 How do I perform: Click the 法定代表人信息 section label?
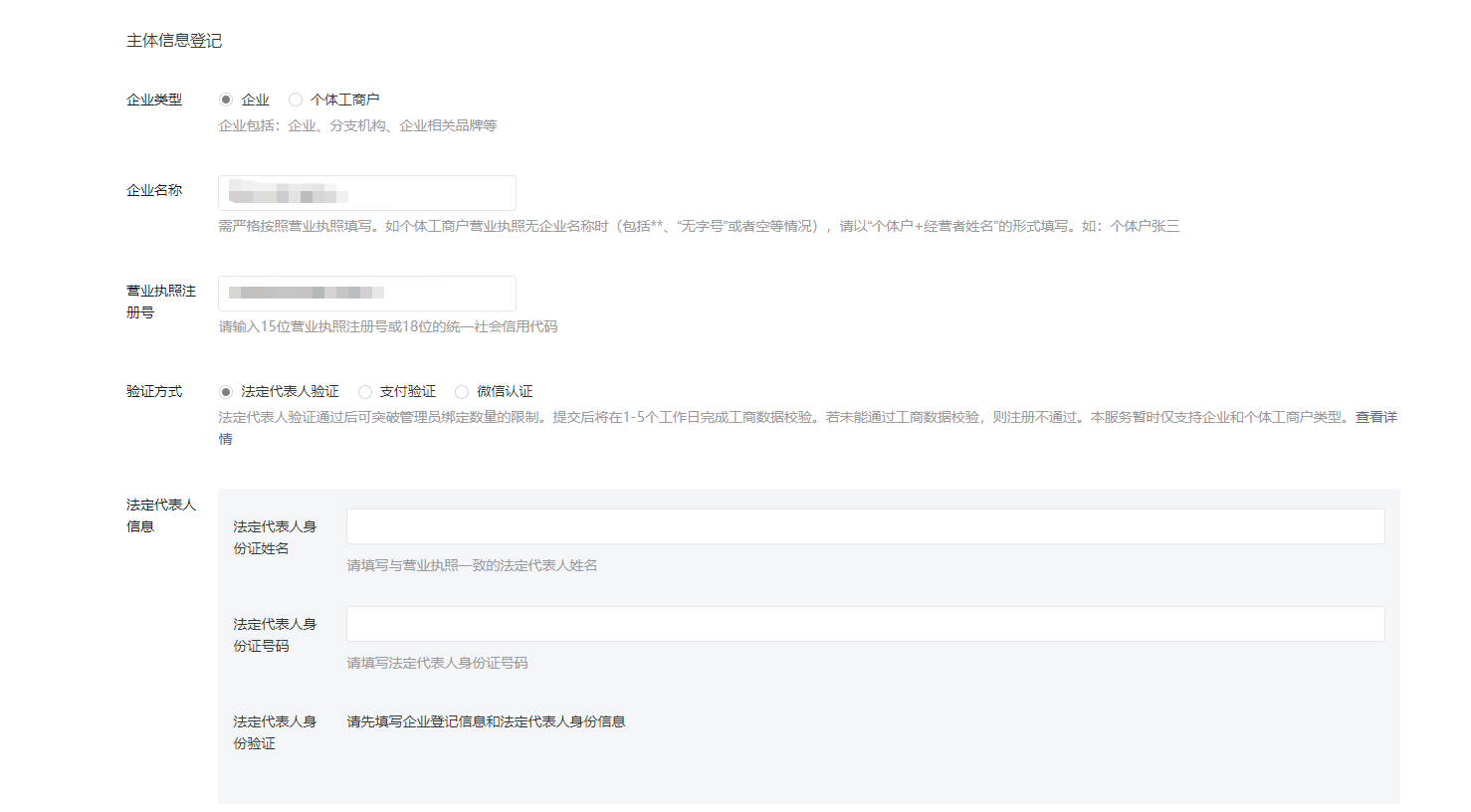160,515
